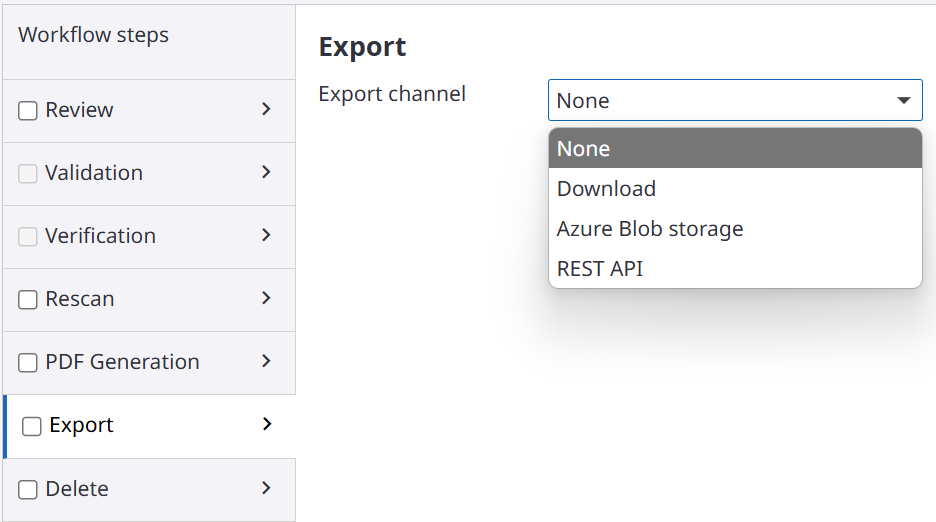The image size is (936, 522).
Task: Choose Download as export channel
Action: point(735,189)
